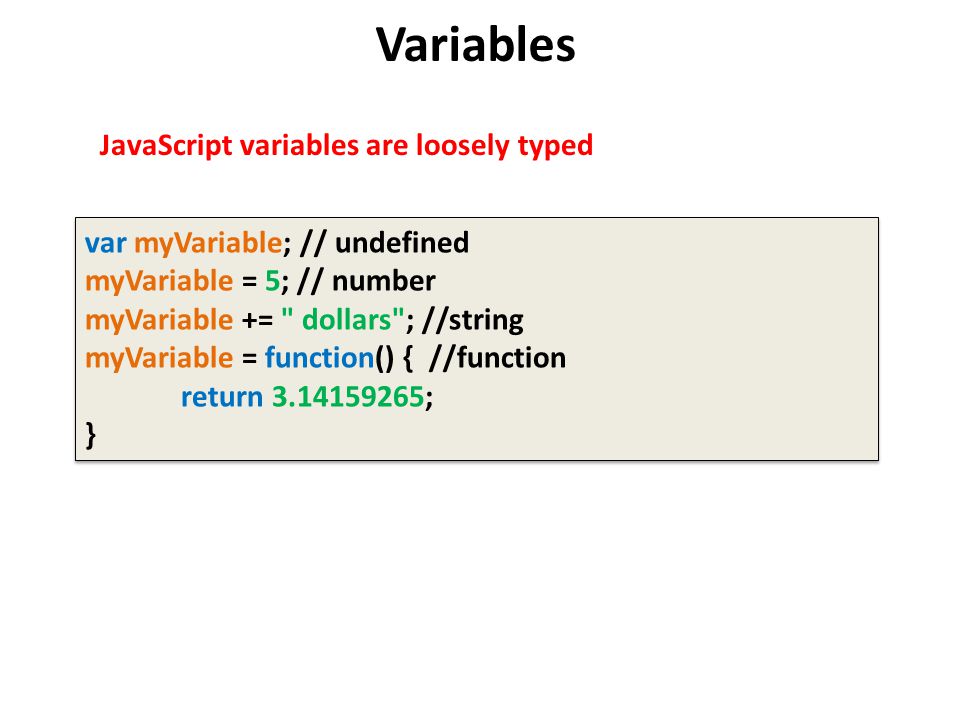Click myVariable in the var declaration line
960x720 pixels.
point(208,244)
